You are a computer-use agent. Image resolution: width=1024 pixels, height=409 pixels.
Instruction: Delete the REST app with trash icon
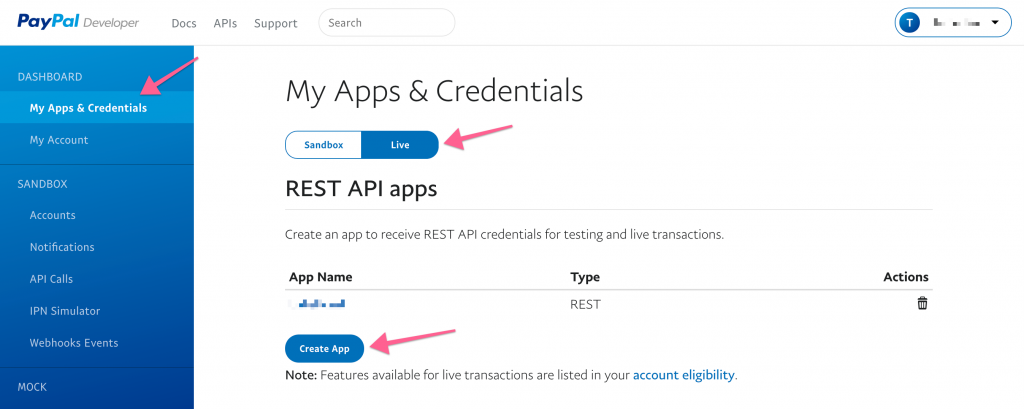[922, 303]
